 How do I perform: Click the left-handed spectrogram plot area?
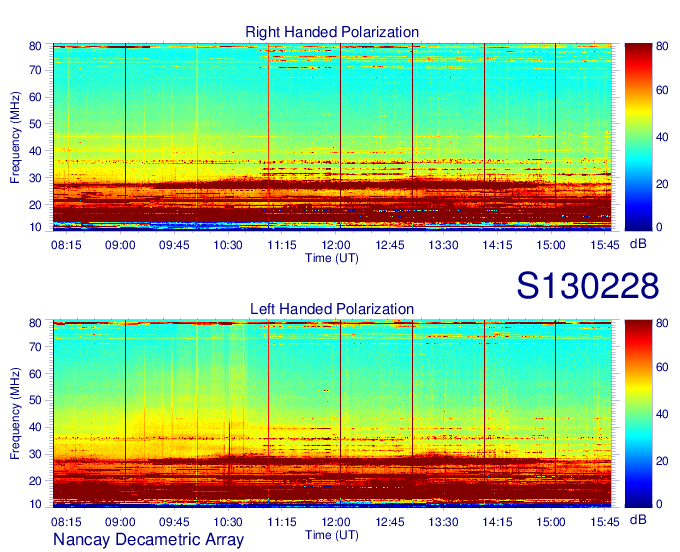coord(332,414)
